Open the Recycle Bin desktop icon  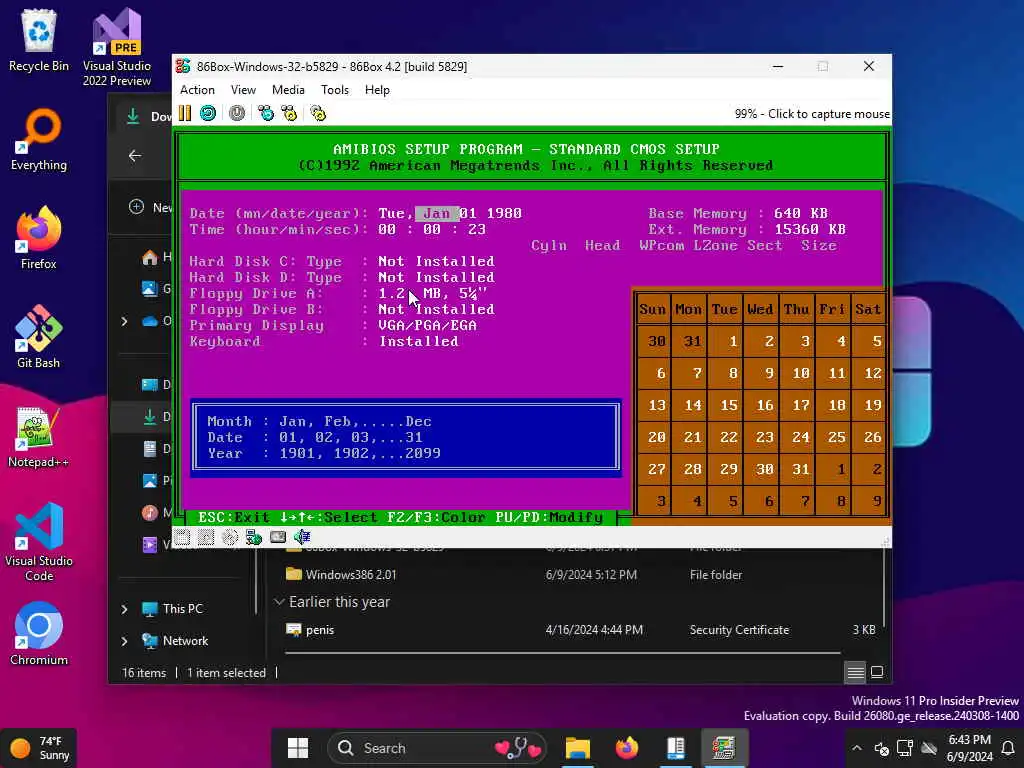(x=39, y=41)
